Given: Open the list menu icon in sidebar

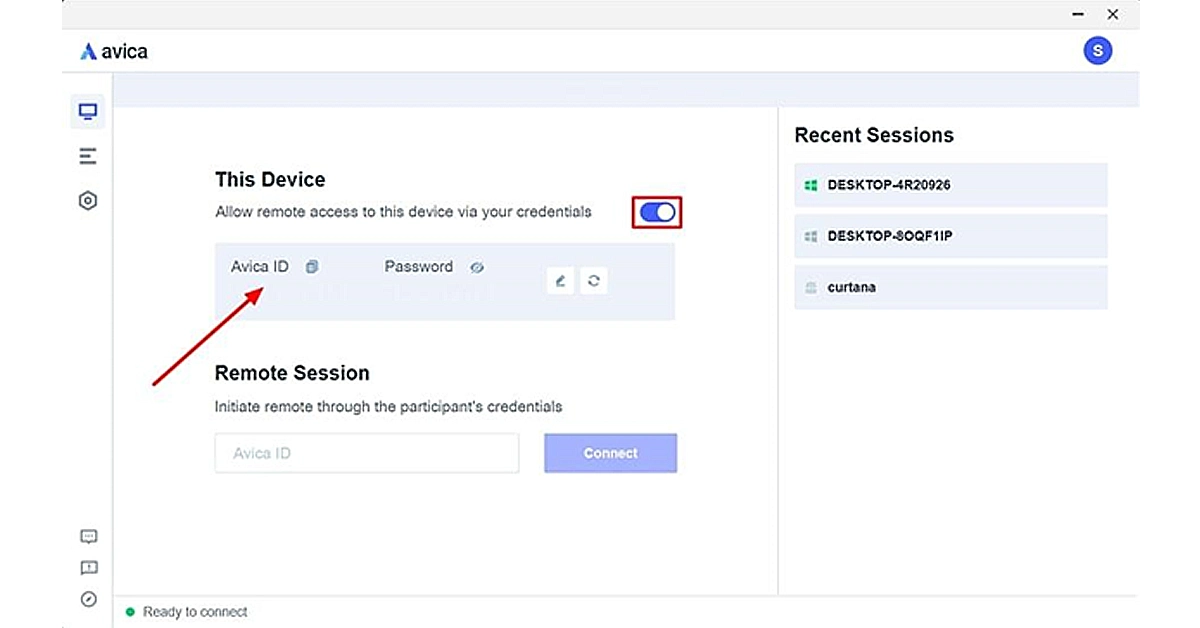Looking at the screenshot, I should pyautogui.click(x=88, y=156).
